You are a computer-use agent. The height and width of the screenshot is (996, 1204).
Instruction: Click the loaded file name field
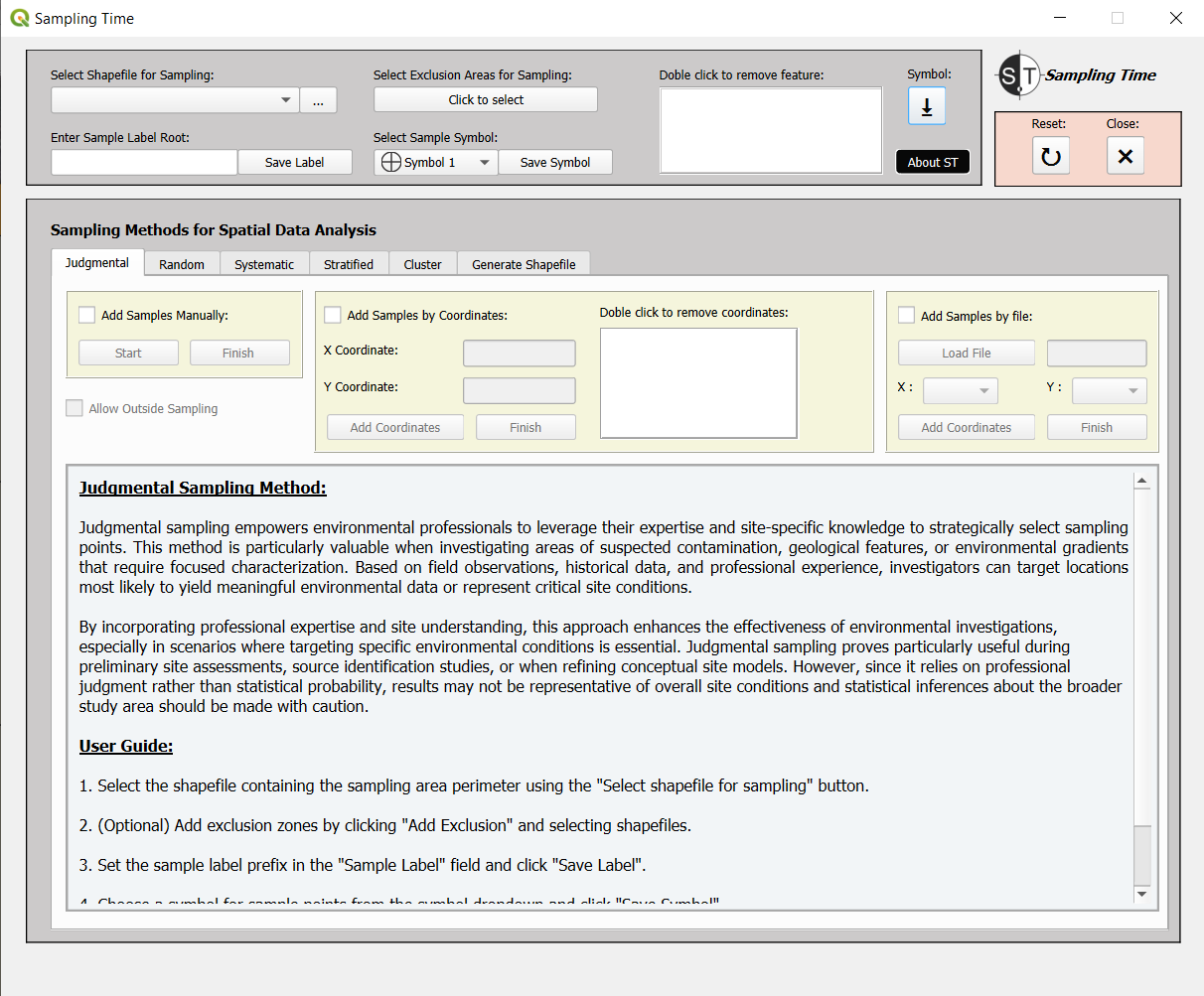tap(1097, 353)
